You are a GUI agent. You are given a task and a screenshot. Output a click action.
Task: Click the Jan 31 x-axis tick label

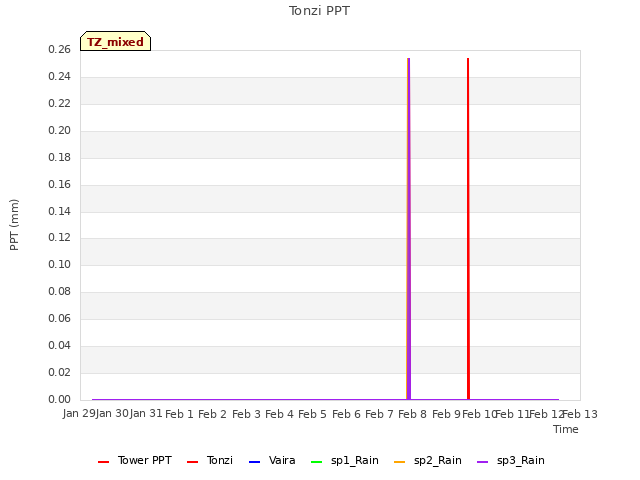146,414
